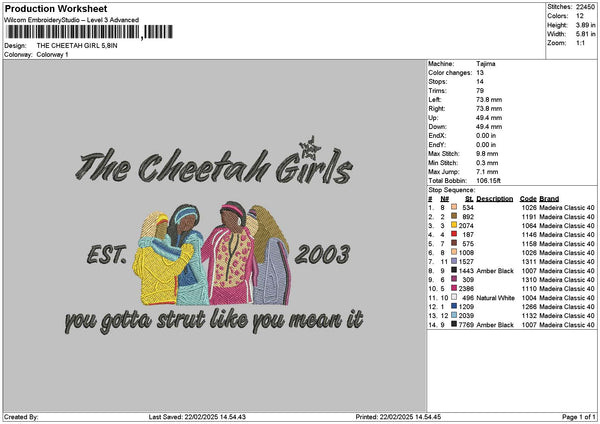Viewport: 600px width, 424px height.
Task: Select the design name THE CHEETAH GIRL 5,8IN
Action: click(x=77, y=46)
